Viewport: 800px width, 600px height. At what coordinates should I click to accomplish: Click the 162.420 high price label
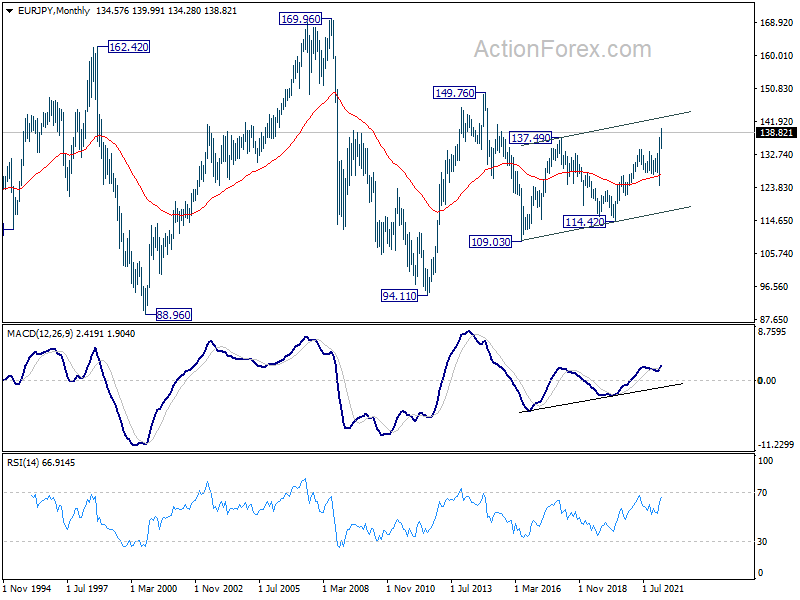point(129,47)
